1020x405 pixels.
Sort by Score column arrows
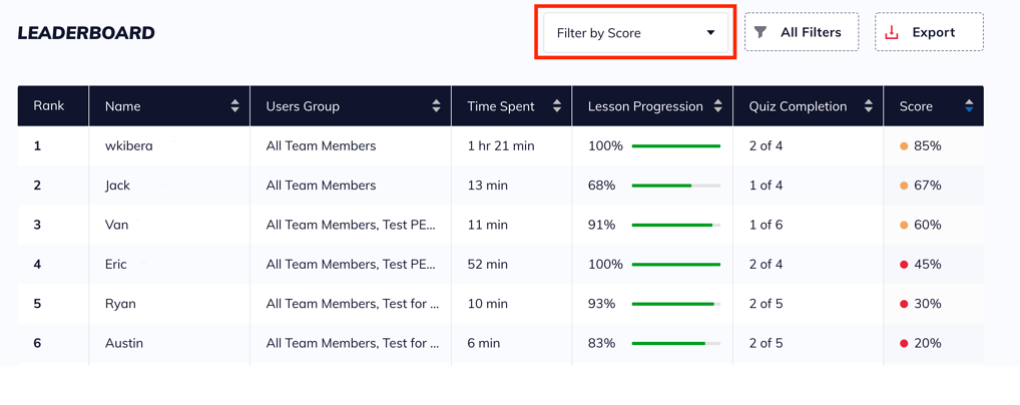[969, 106]
